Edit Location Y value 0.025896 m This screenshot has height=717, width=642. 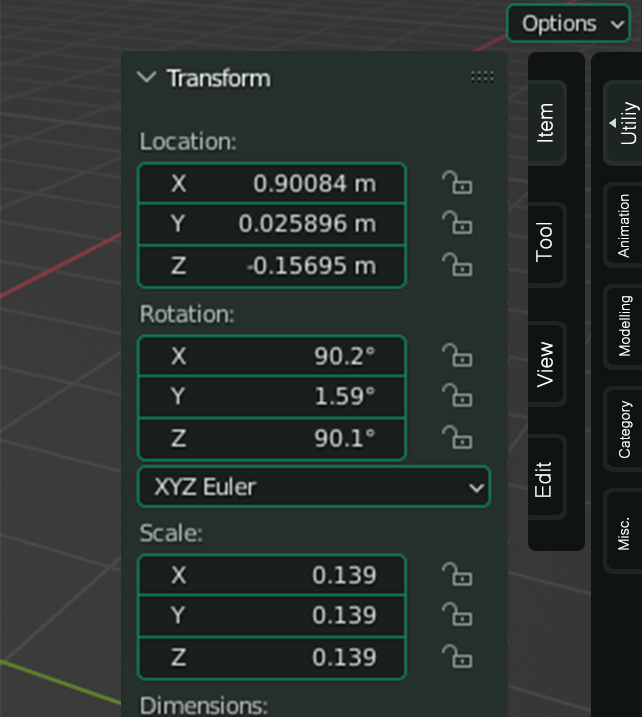[x=272, y=224]
